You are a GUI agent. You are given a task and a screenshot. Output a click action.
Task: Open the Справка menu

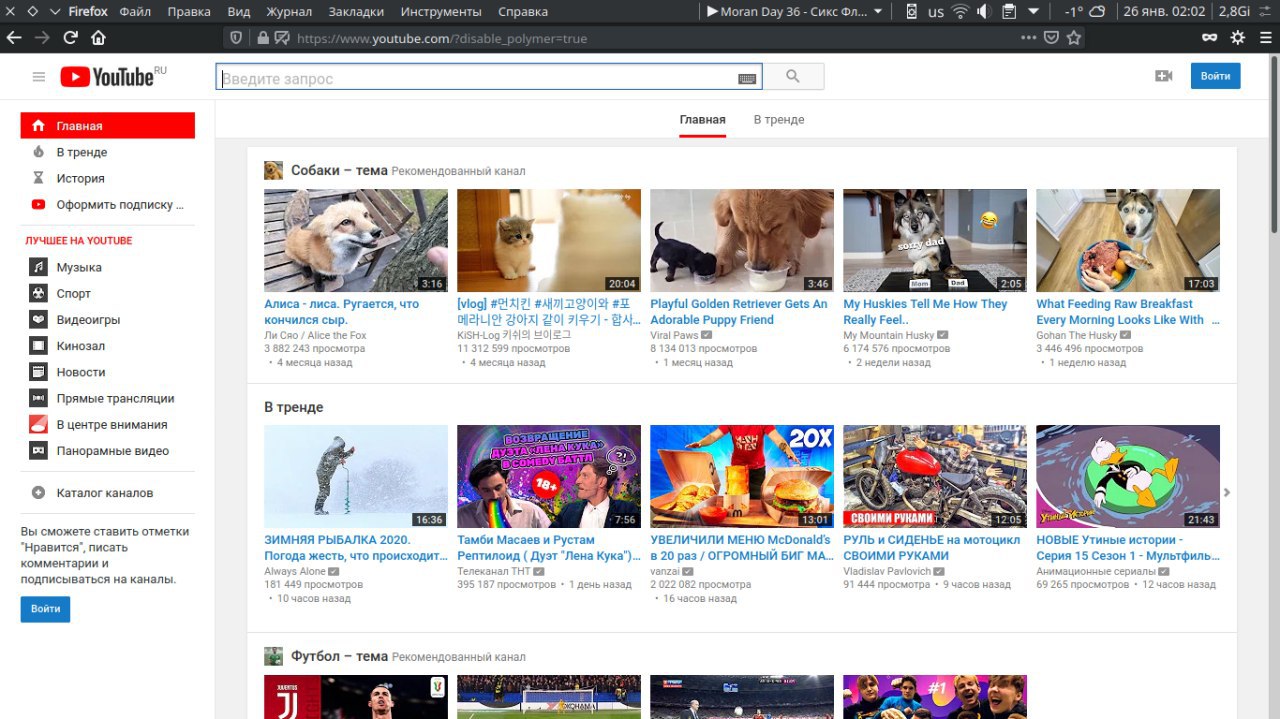pos(522,12)
